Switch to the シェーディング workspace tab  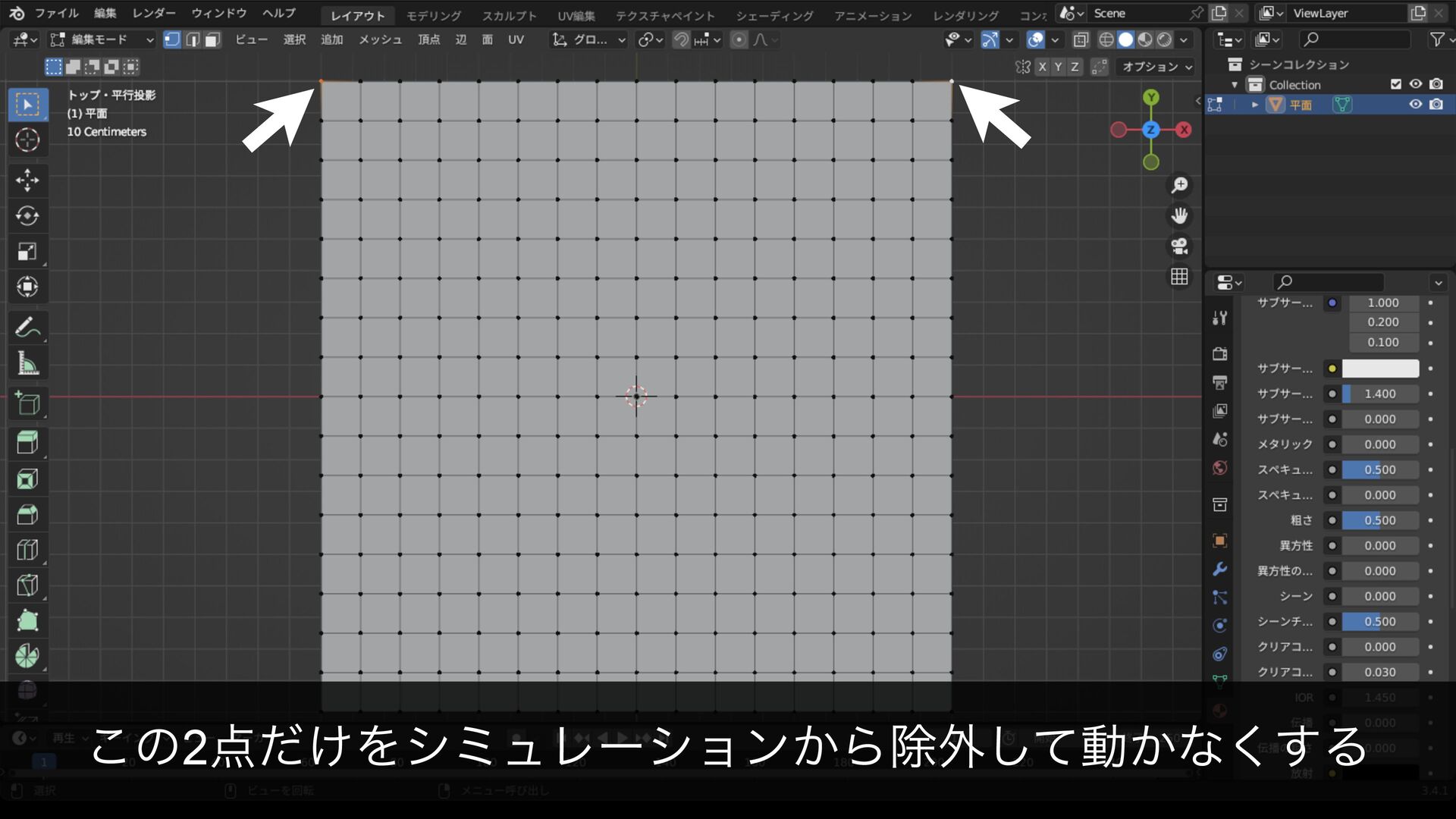(x=774, y=15)
